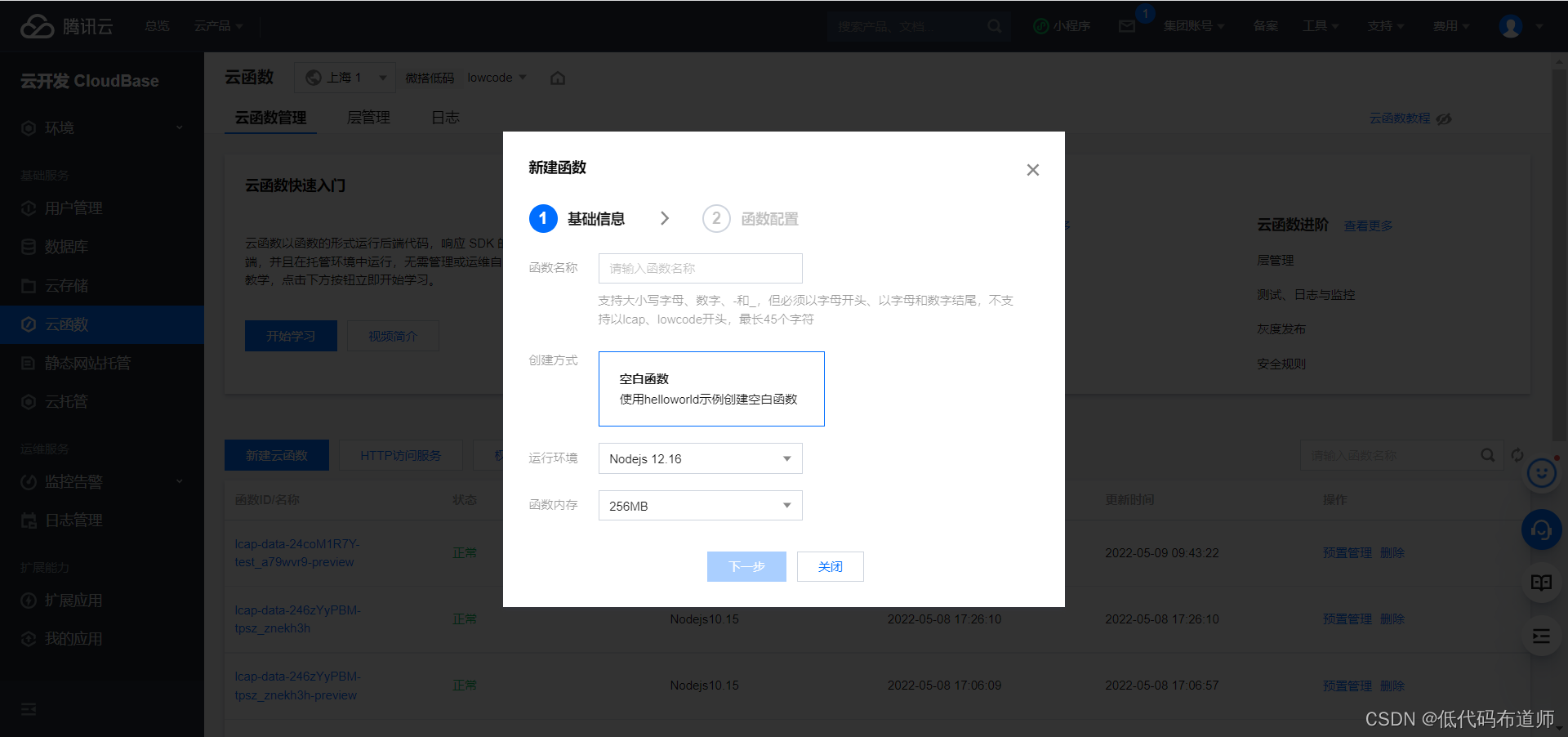Expand the 费用 dropdown in top bar

click(1451, 26)
